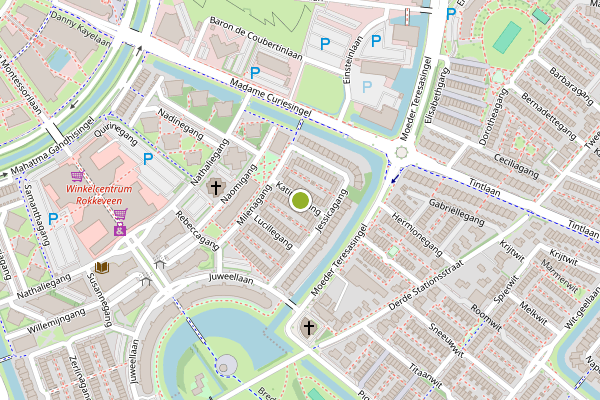Click the parking icon beside Samanthagang
Viewport: 600px width, 400px height.
(x=53, y=219)
